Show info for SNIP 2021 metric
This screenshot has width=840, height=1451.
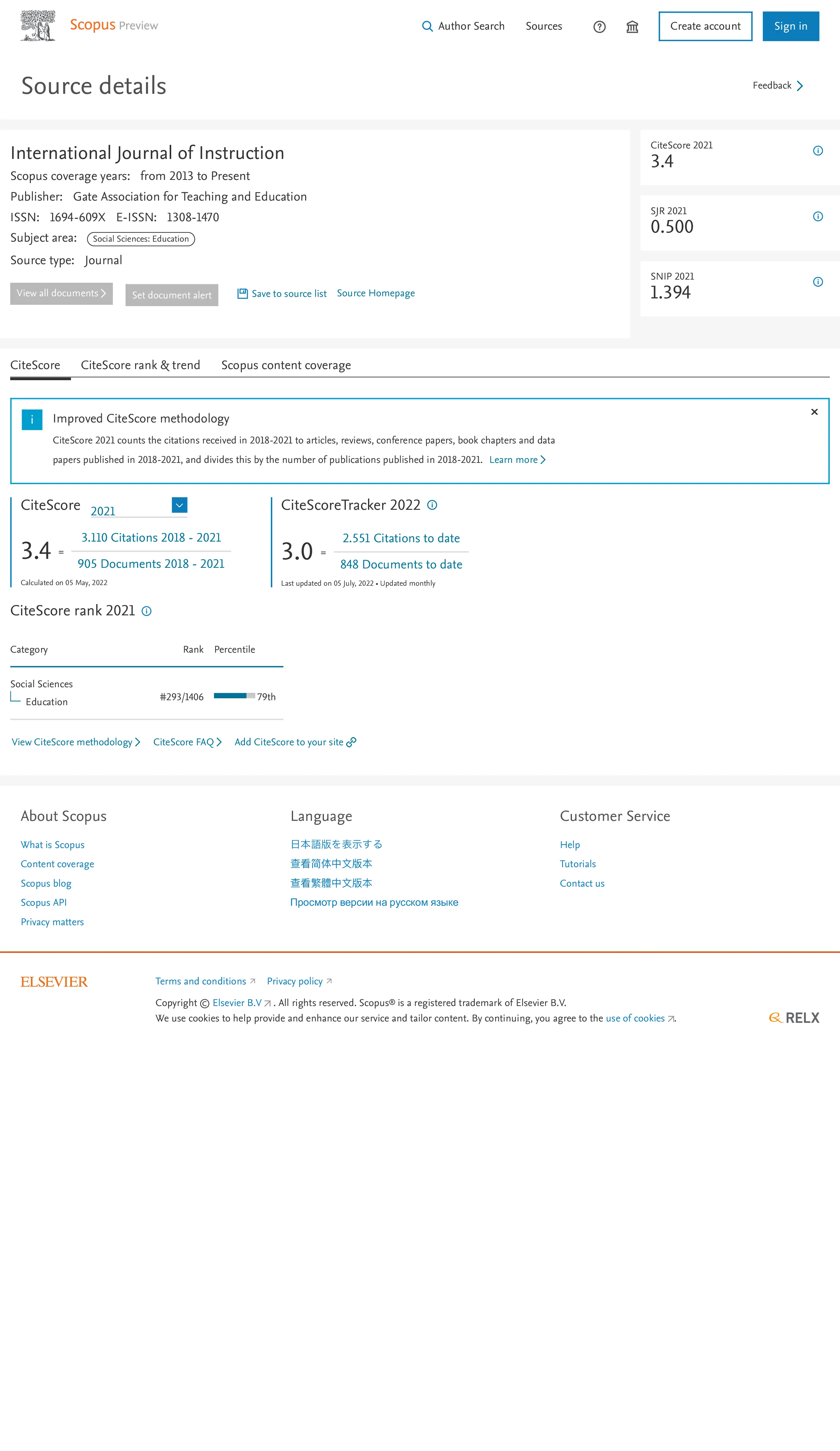tap(817, 281)
